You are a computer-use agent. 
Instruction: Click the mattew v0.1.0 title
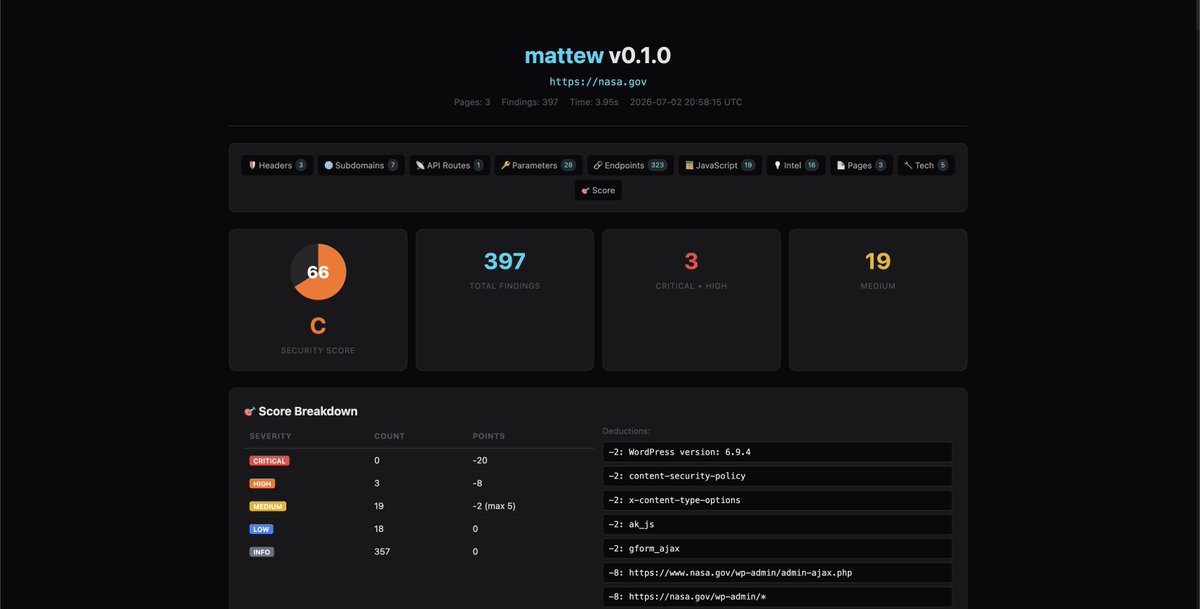point(598,55)
